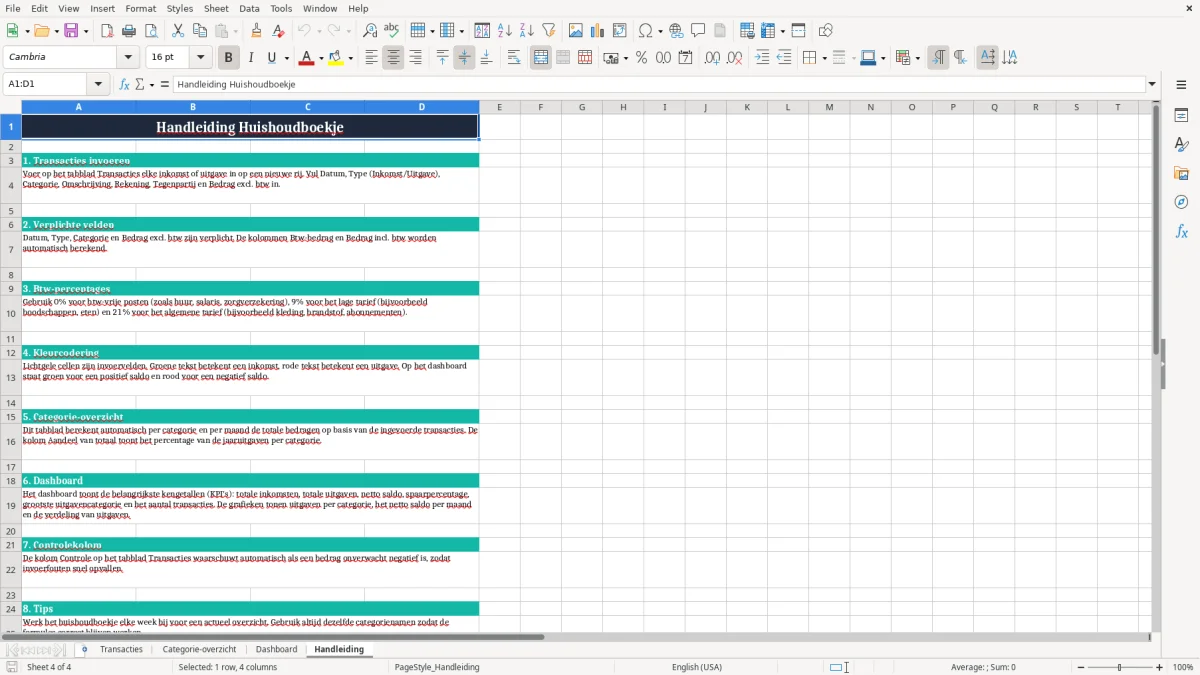Open the 16 pt font size dropdown

200,58
